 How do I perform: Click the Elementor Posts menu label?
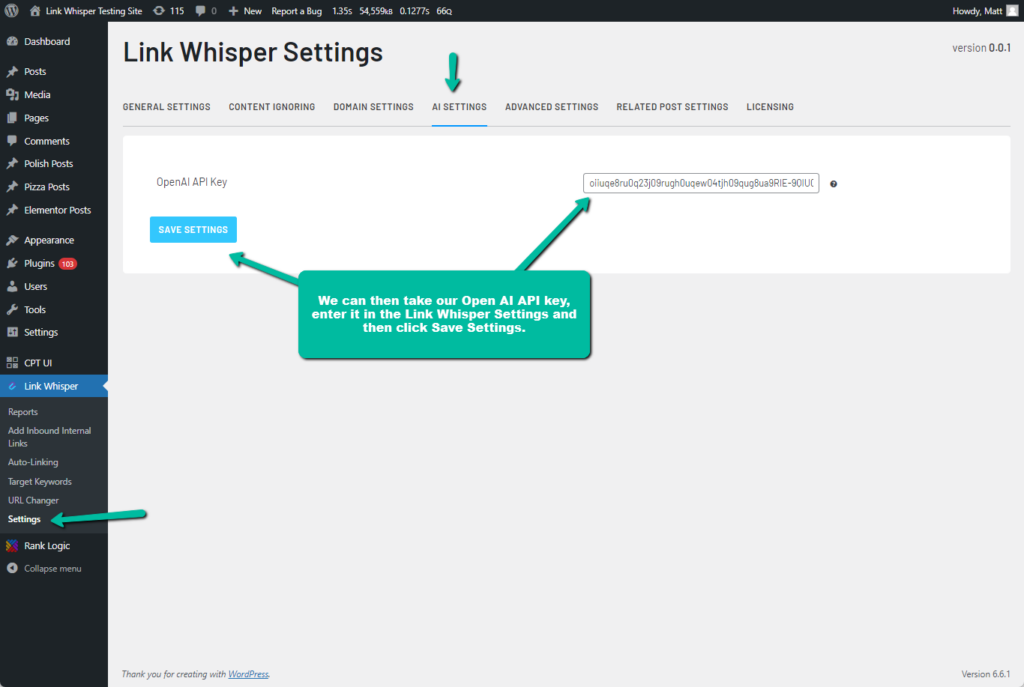(x=57, y=210)
